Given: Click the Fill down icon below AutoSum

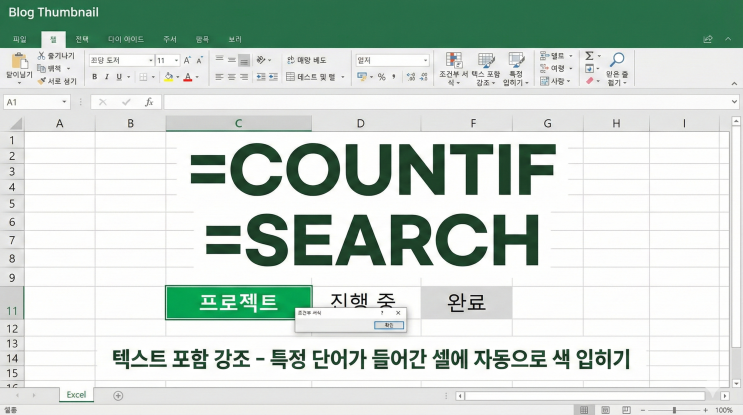Looking at the screenshot, I should pyautogui.click(x=589, y=69).
